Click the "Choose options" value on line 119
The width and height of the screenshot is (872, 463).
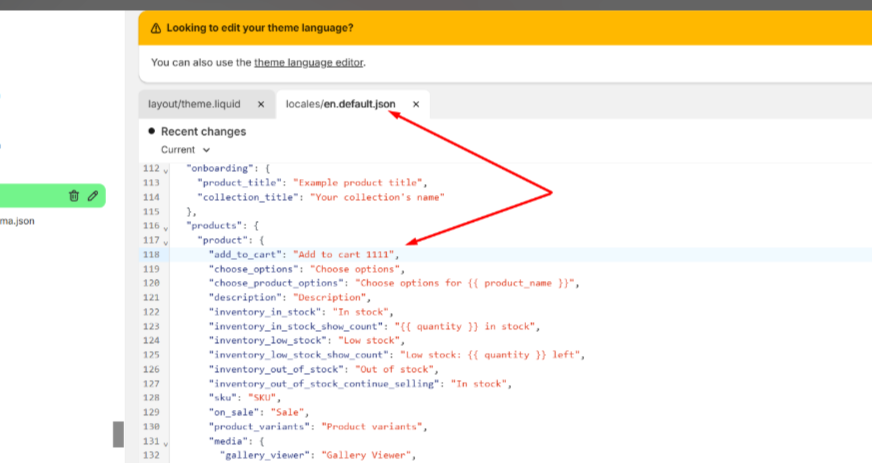coord(355,269)
